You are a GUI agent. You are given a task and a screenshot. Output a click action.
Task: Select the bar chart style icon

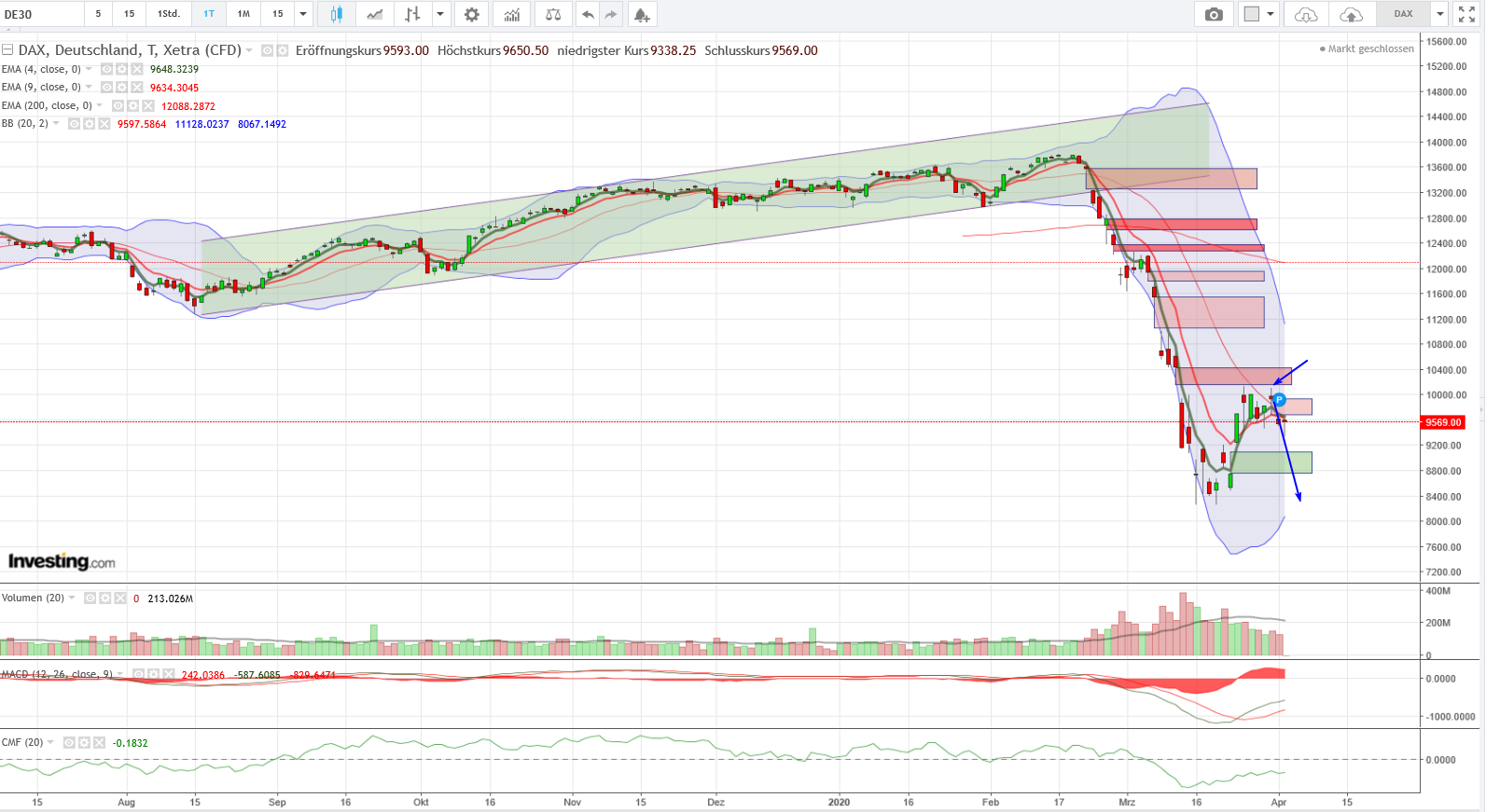(x=412, y=14)
